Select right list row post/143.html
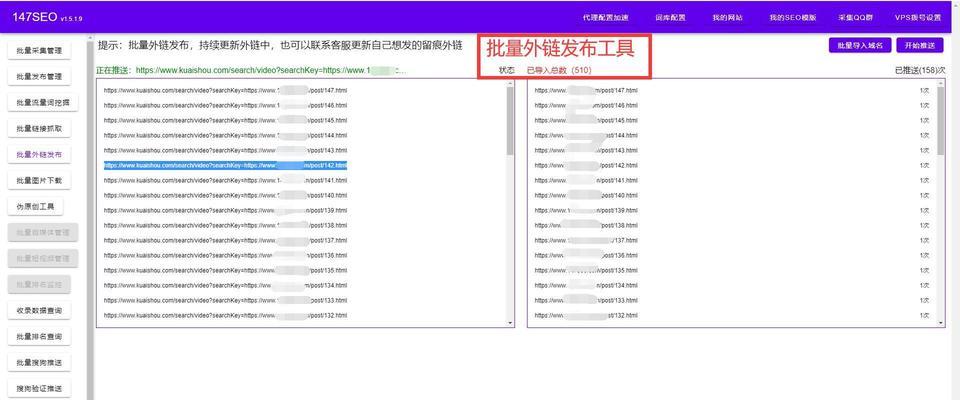This screenshot has width=960, height=400. [586, 150]
